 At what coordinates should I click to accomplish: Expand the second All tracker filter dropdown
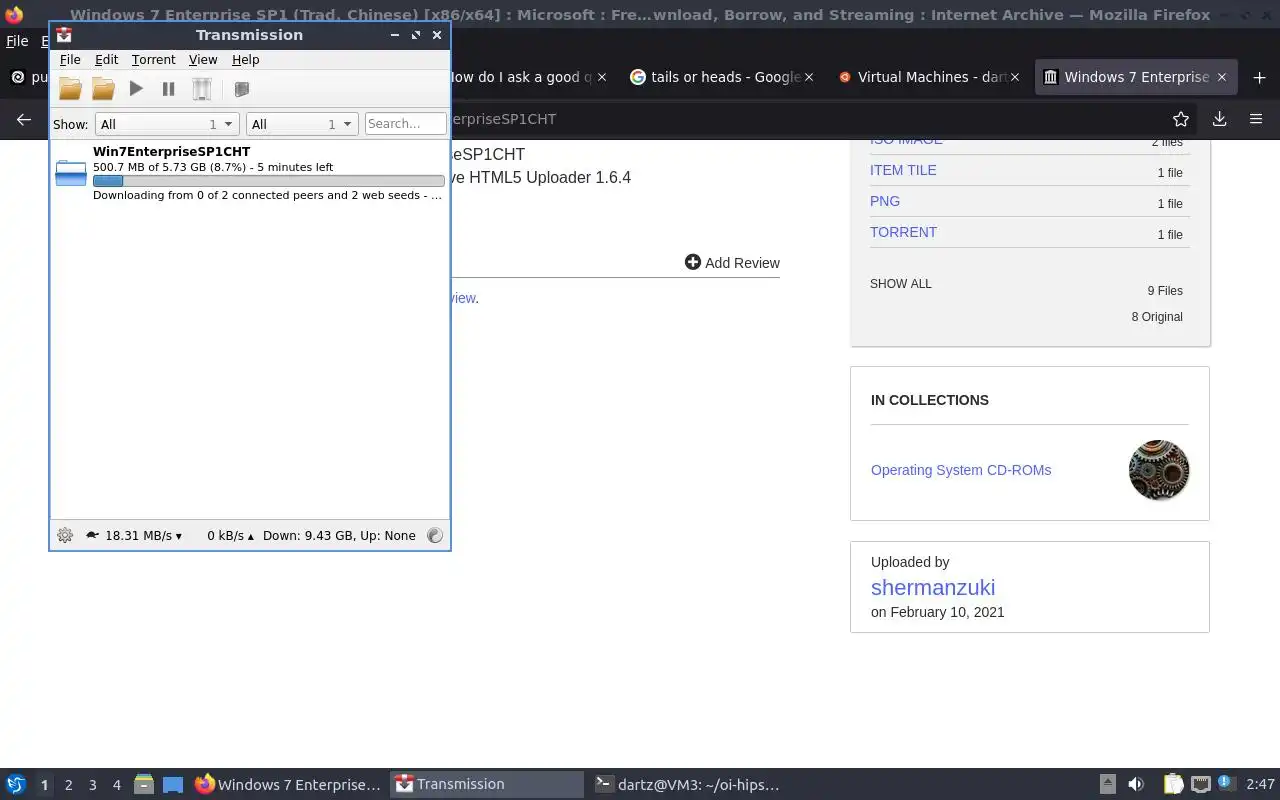[302, 124]
